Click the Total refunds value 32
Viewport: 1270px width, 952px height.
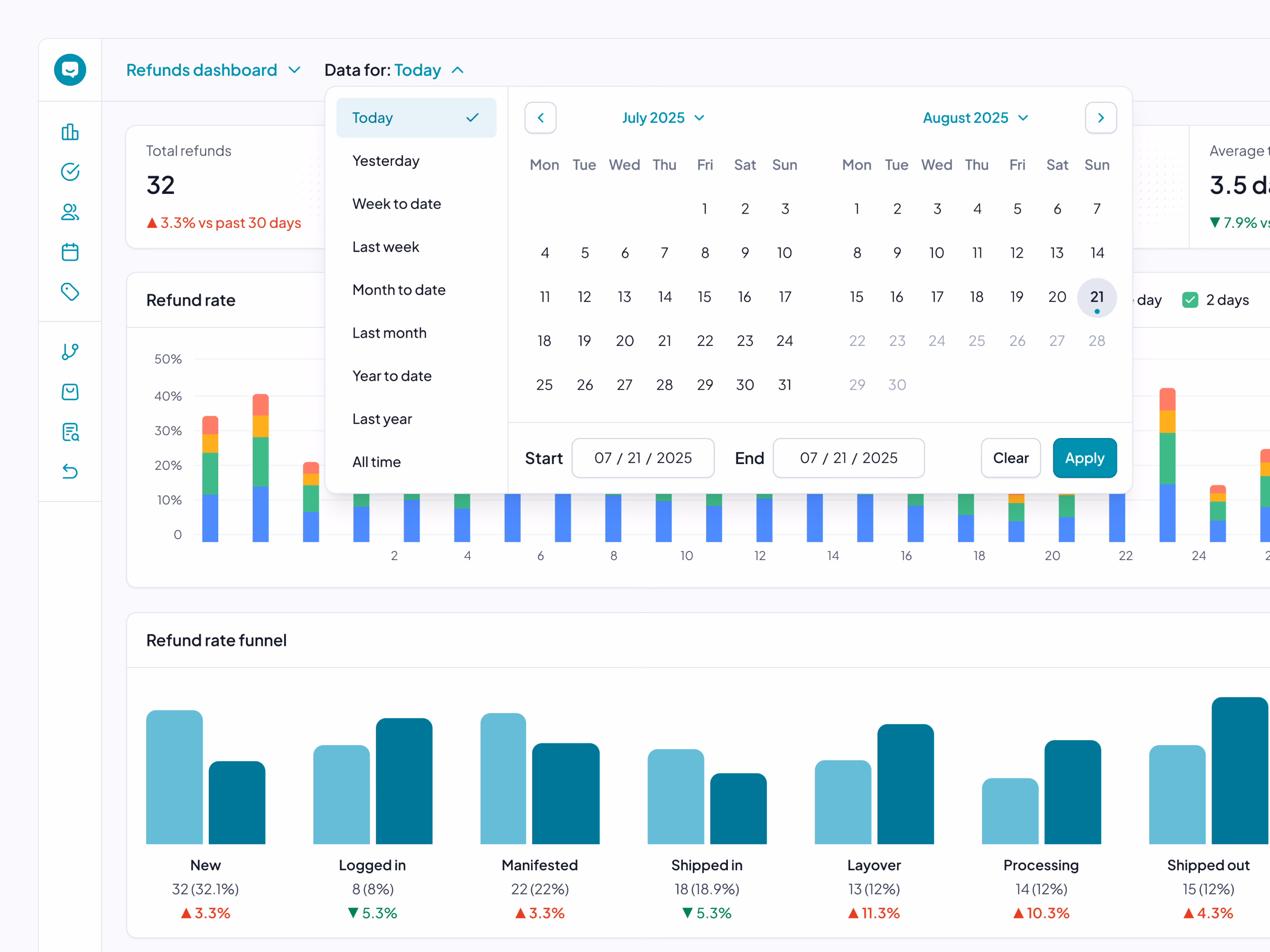(x=160, y=185)
